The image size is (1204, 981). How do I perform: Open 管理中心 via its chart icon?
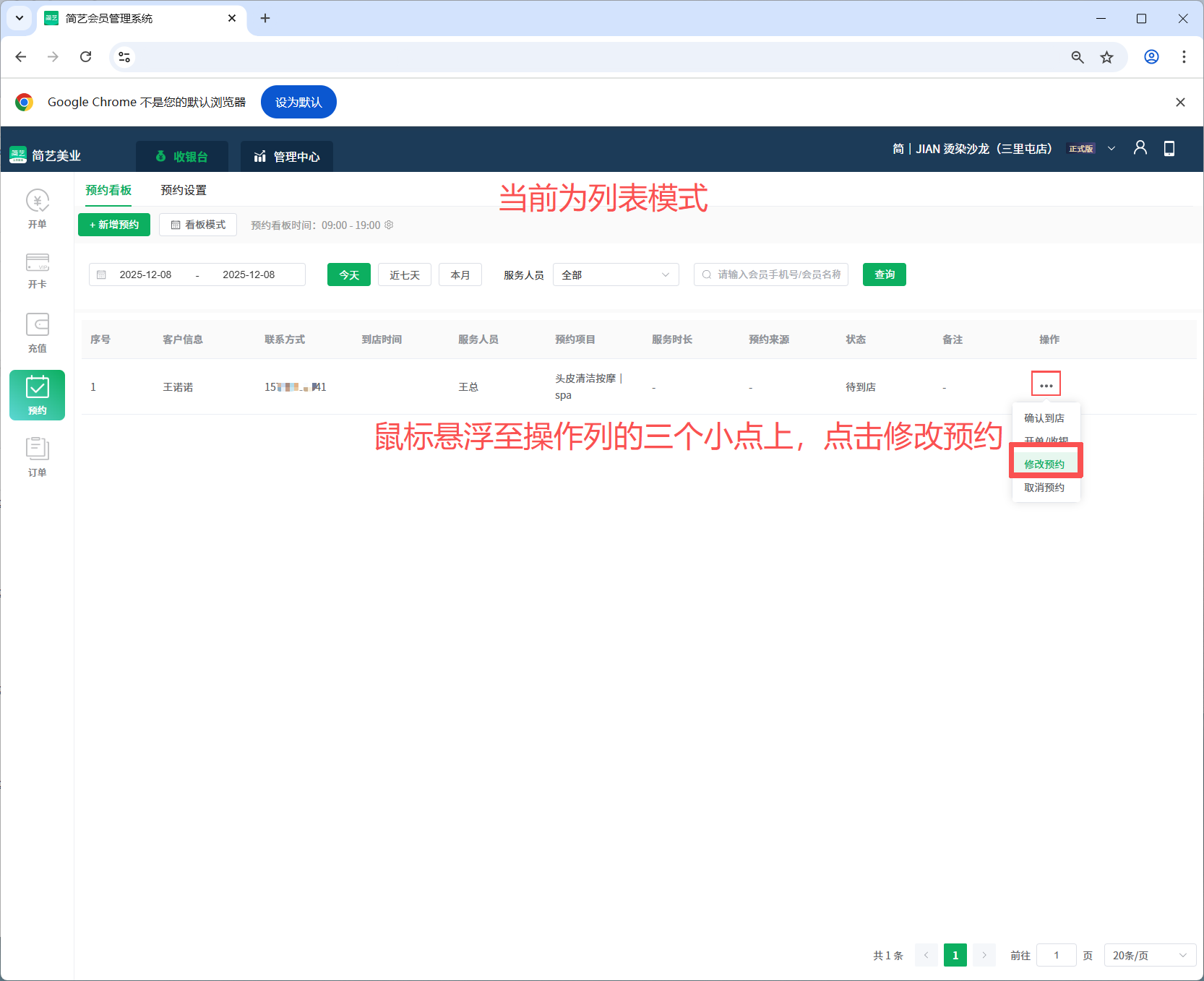click(259, 156)
